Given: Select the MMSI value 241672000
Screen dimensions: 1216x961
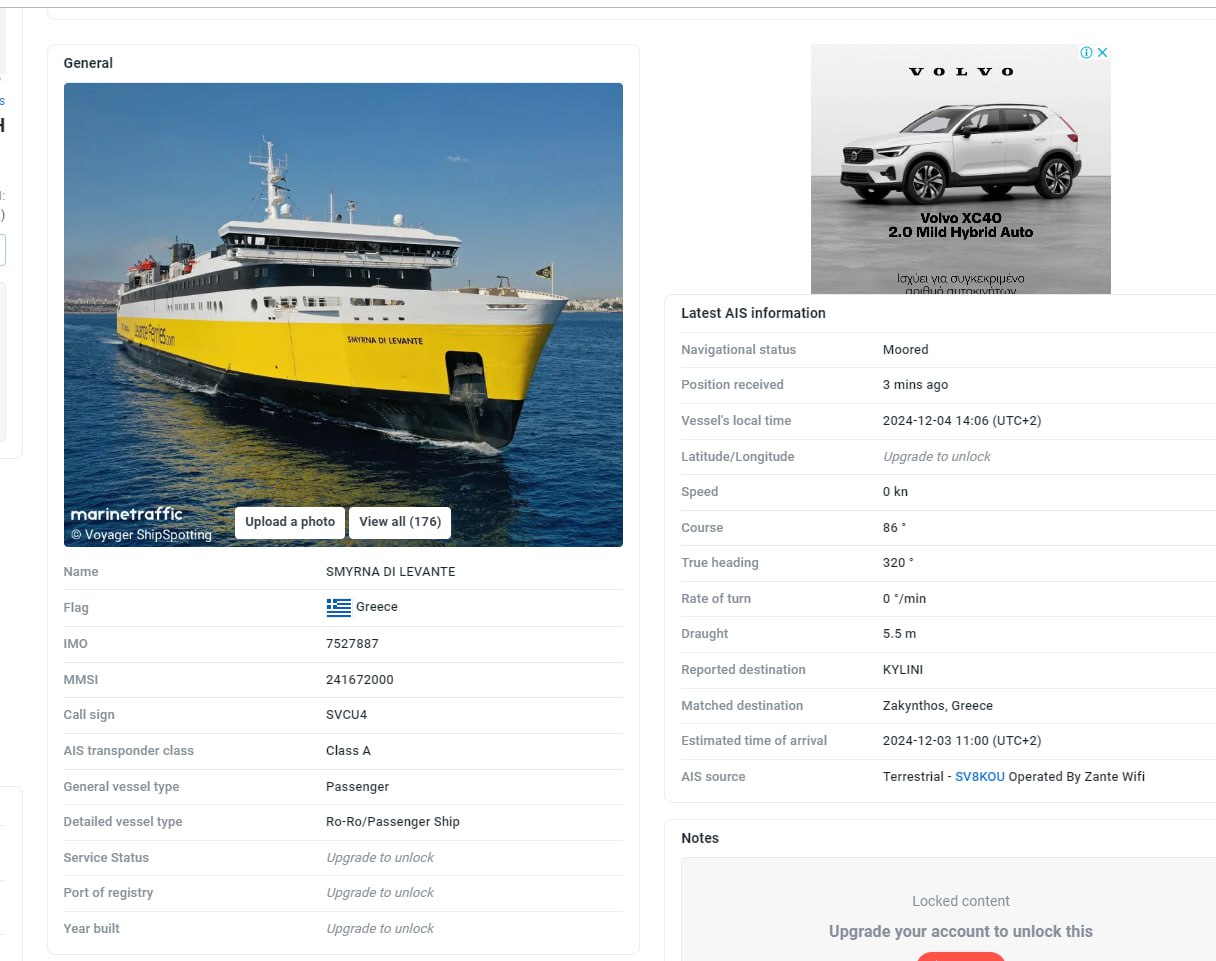Looking at the screenshot, I should (360, 680).
